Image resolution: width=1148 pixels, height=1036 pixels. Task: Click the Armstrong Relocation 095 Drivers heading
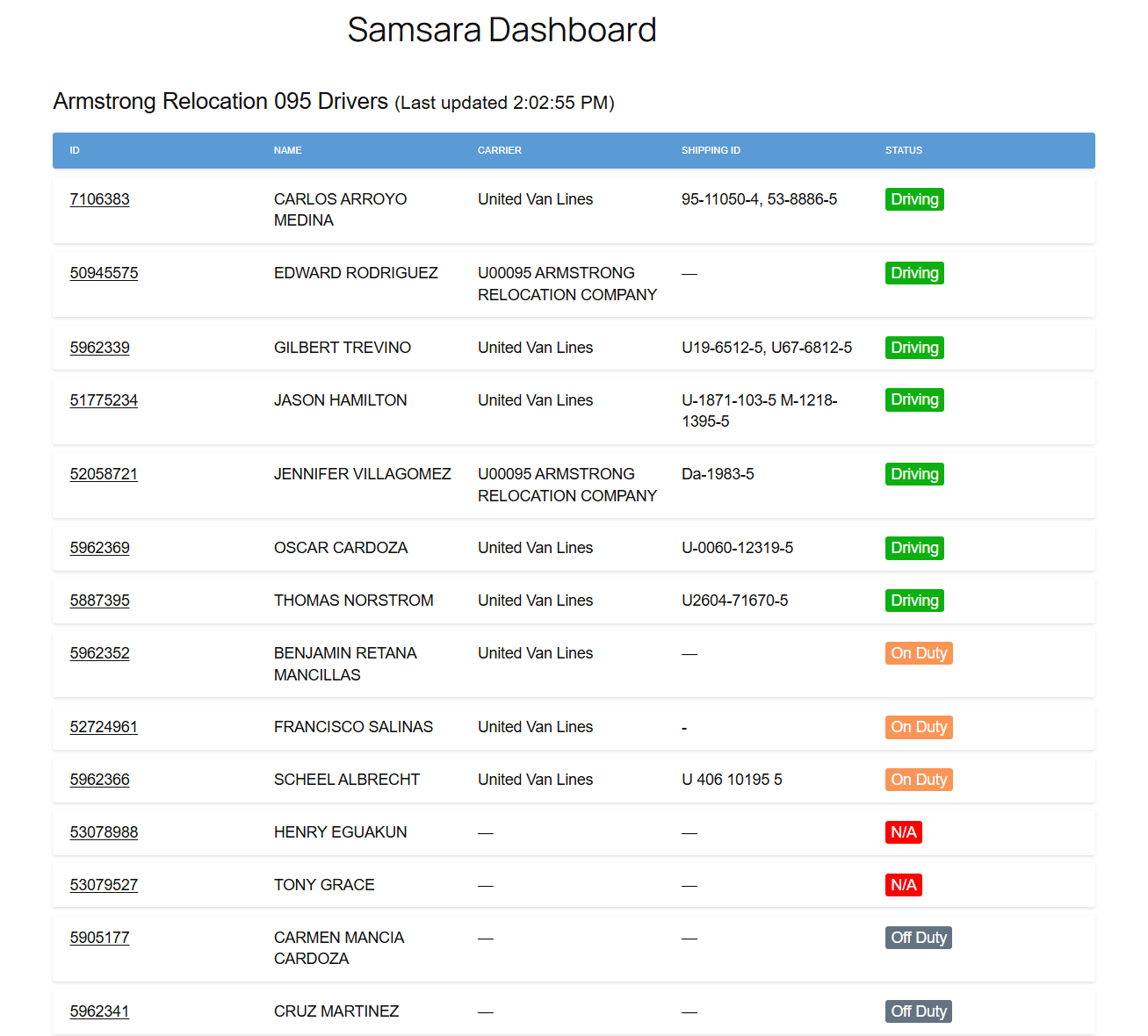220,101
